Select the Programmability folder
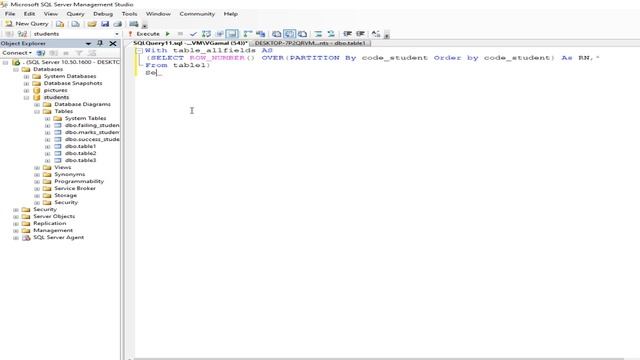The width and height of the screenshot is (640, 360). [79, 181]
